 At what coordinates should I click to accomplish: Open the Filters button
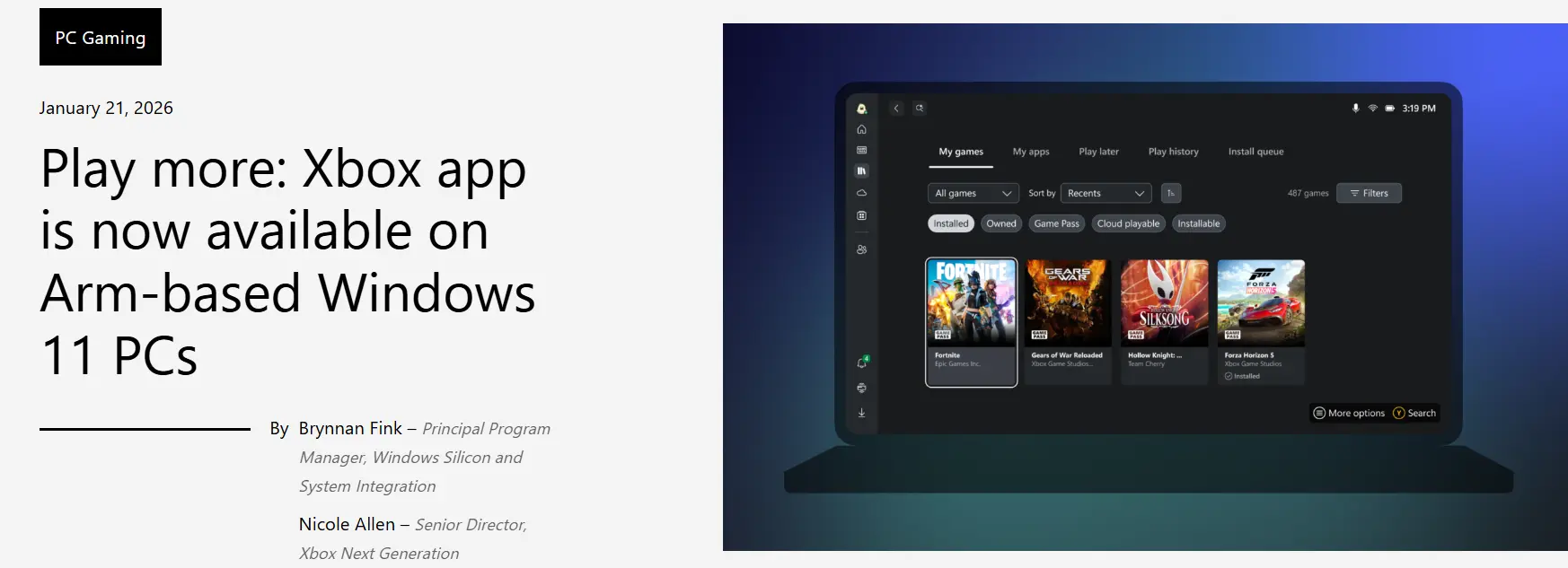1369,193
